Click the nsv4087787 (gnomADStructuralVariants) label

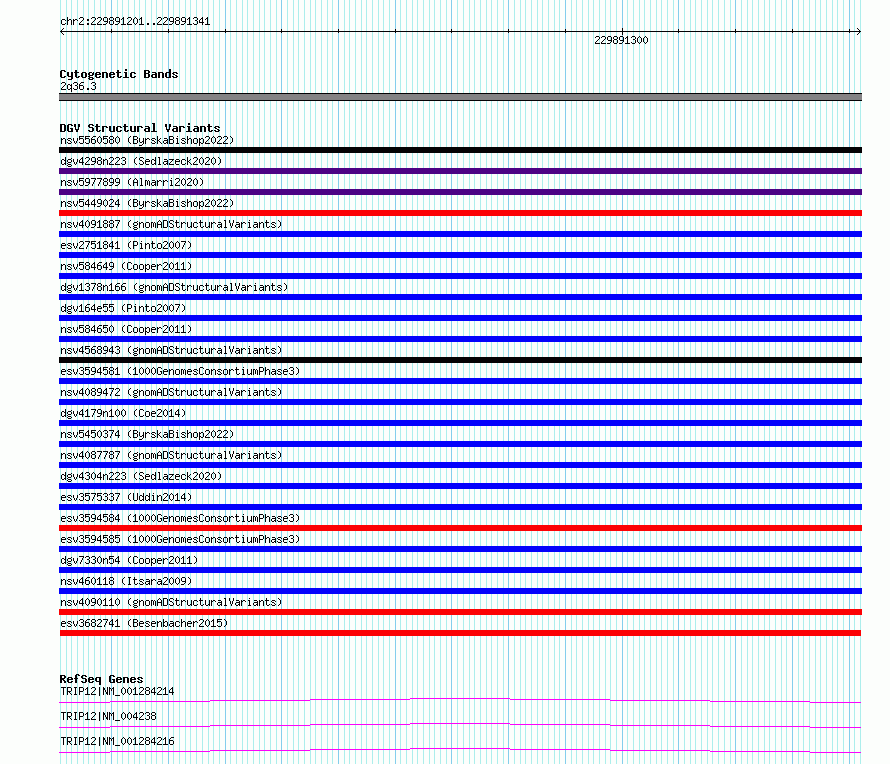point(171,455)
